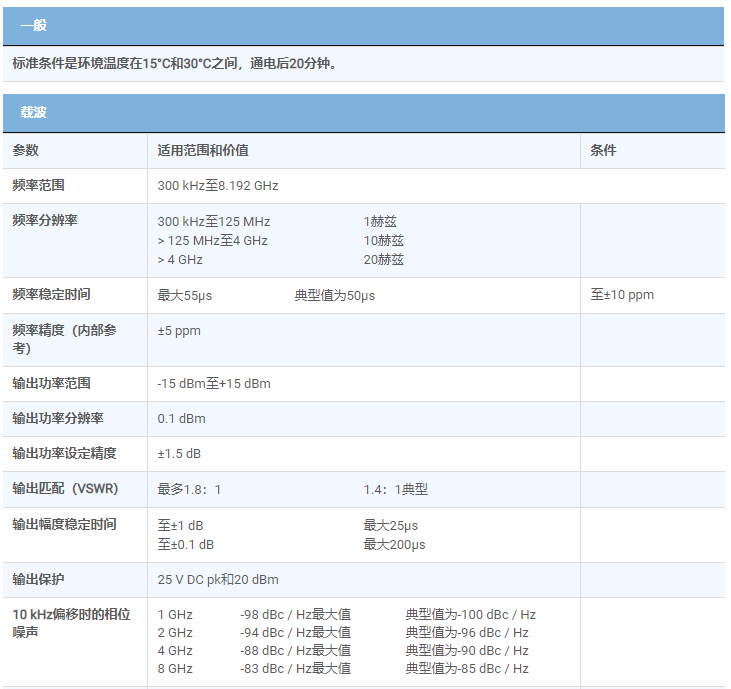
Task: Click the ±5 ppm value
Action: coord(179,331)
